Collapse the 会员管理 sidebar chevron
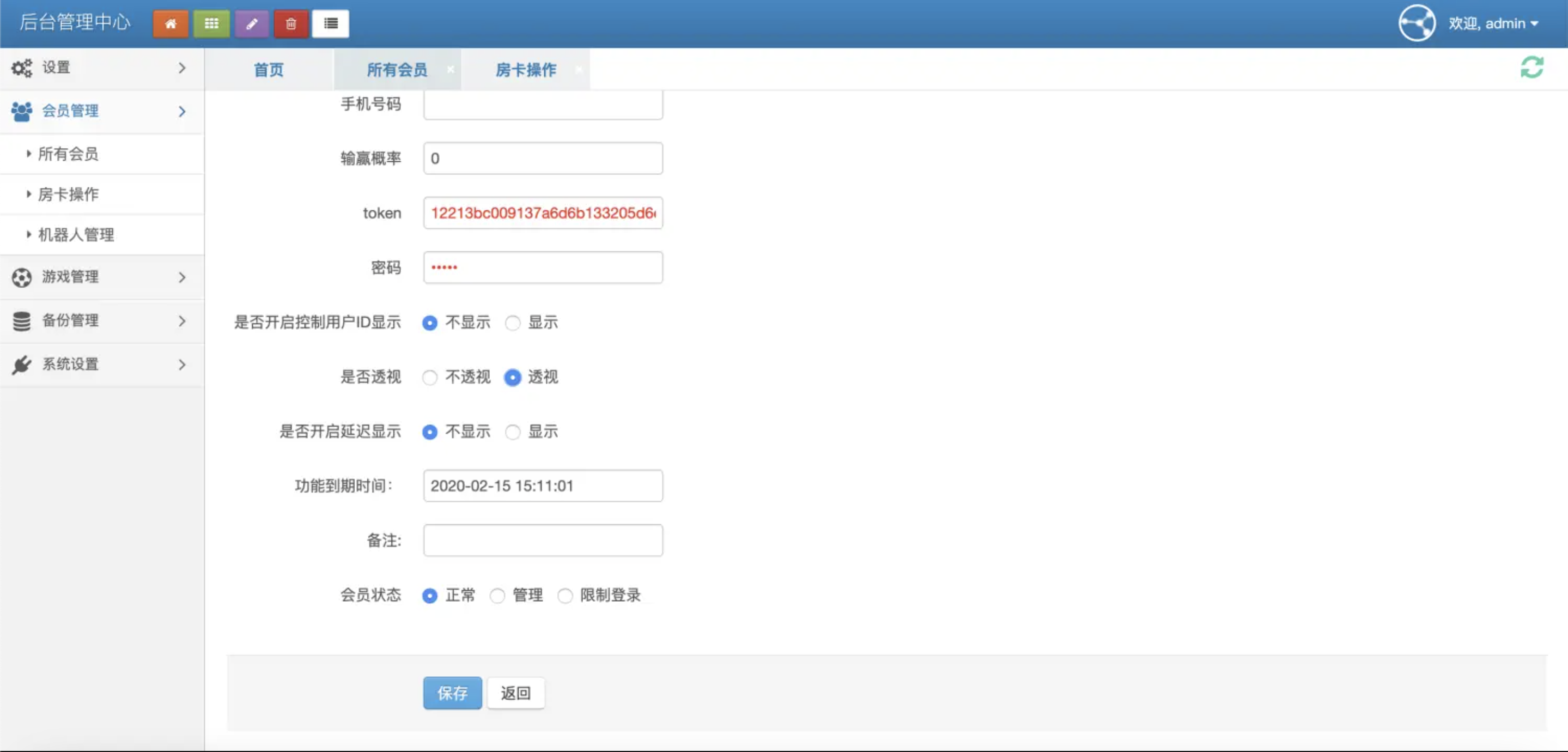Viewport: 1568px width, 752px height. [182, 111]
